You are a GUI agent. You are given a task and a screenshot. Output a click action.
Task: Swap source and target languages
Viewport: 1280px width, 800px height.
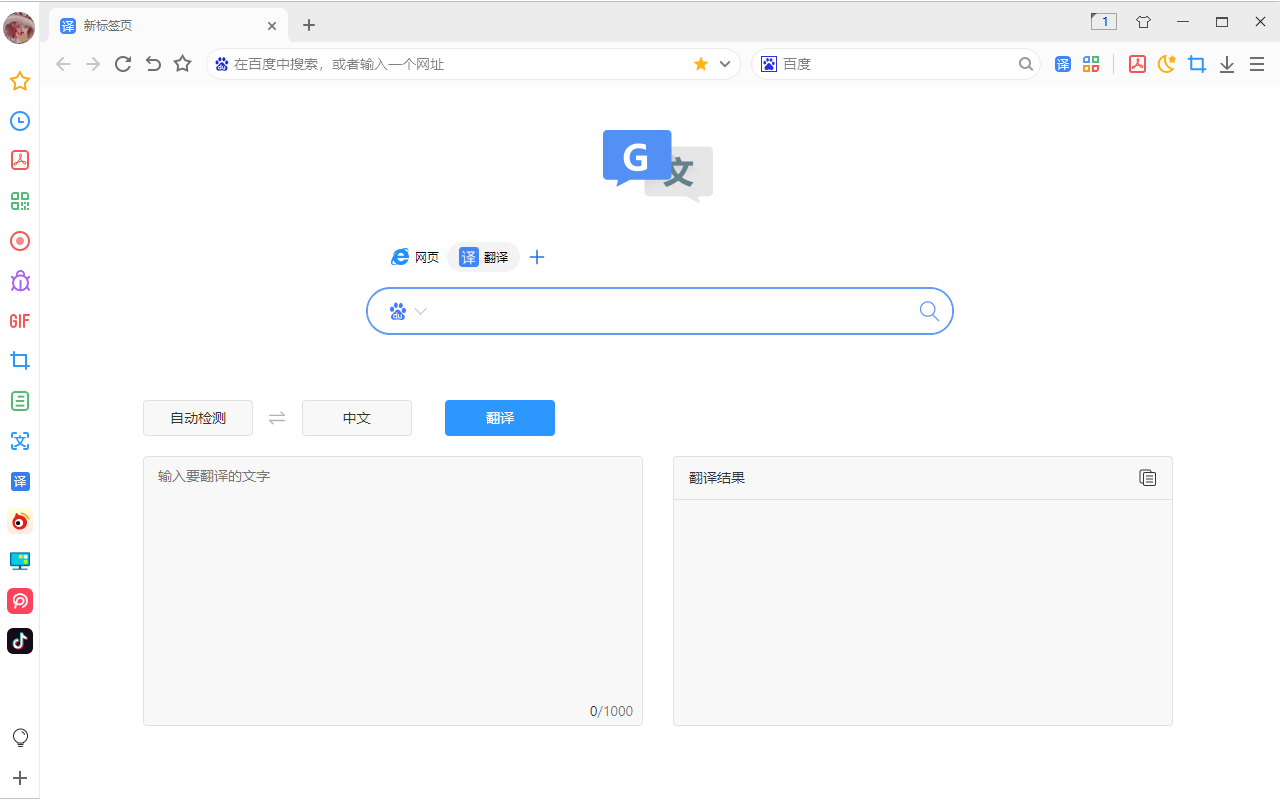(277, 418)
